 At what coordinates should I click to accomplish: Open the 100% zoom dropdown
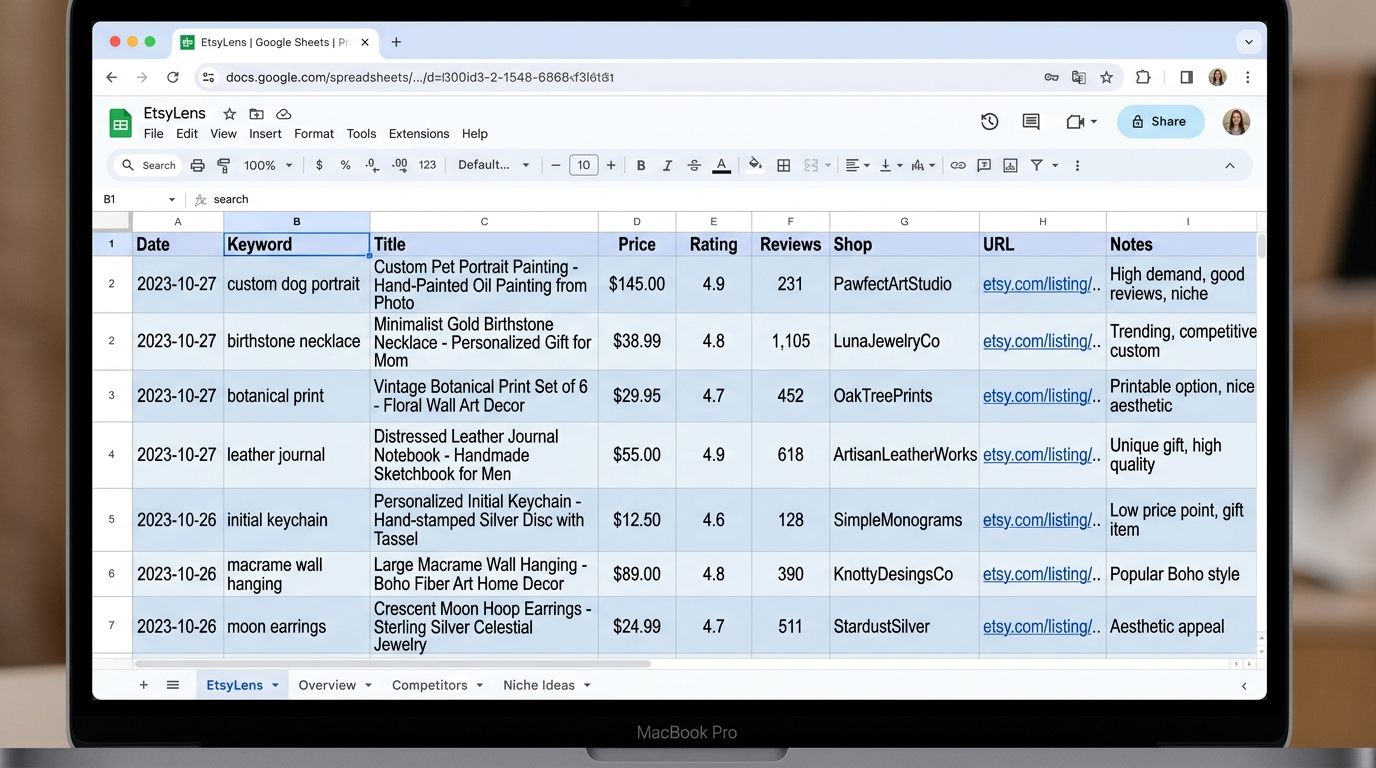point(268,165)
